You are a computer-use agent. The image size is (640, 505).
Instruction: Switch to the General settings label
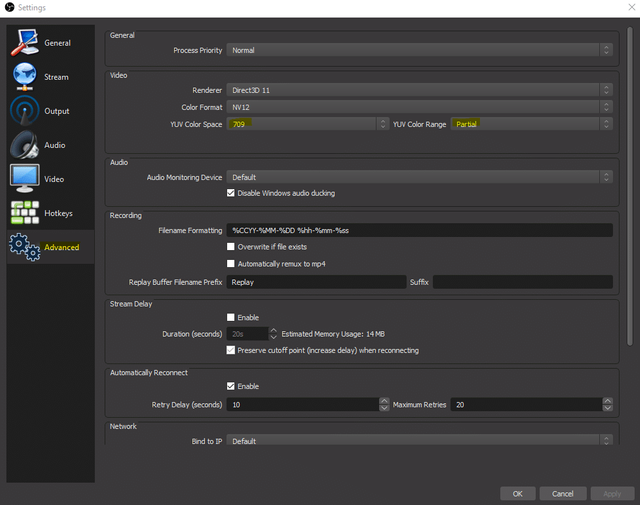click(x=57, y=43)
